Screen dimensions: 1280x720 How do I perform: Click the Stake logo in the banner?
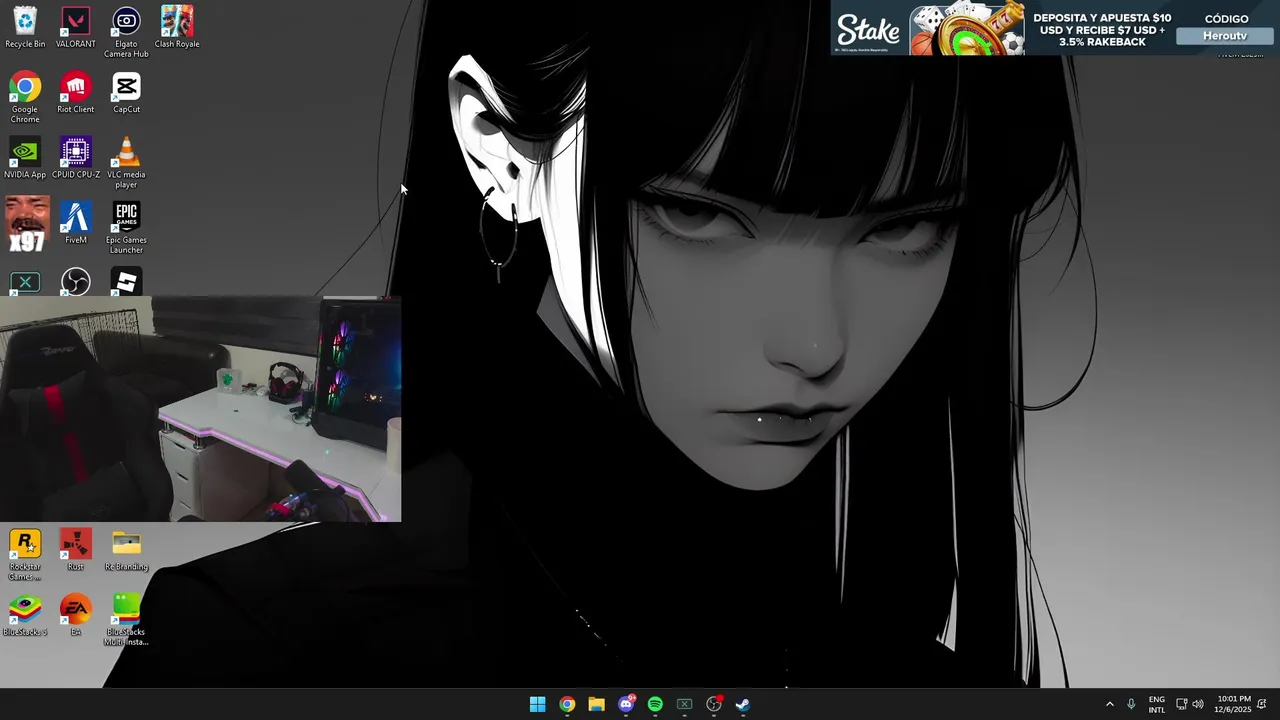click(x=869, y=29)
